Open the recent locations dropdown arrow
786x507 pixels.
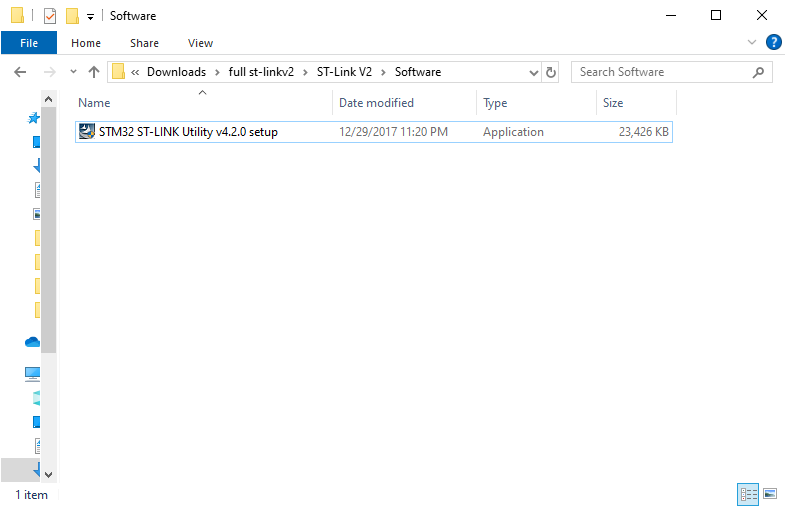tap(73, 72)
